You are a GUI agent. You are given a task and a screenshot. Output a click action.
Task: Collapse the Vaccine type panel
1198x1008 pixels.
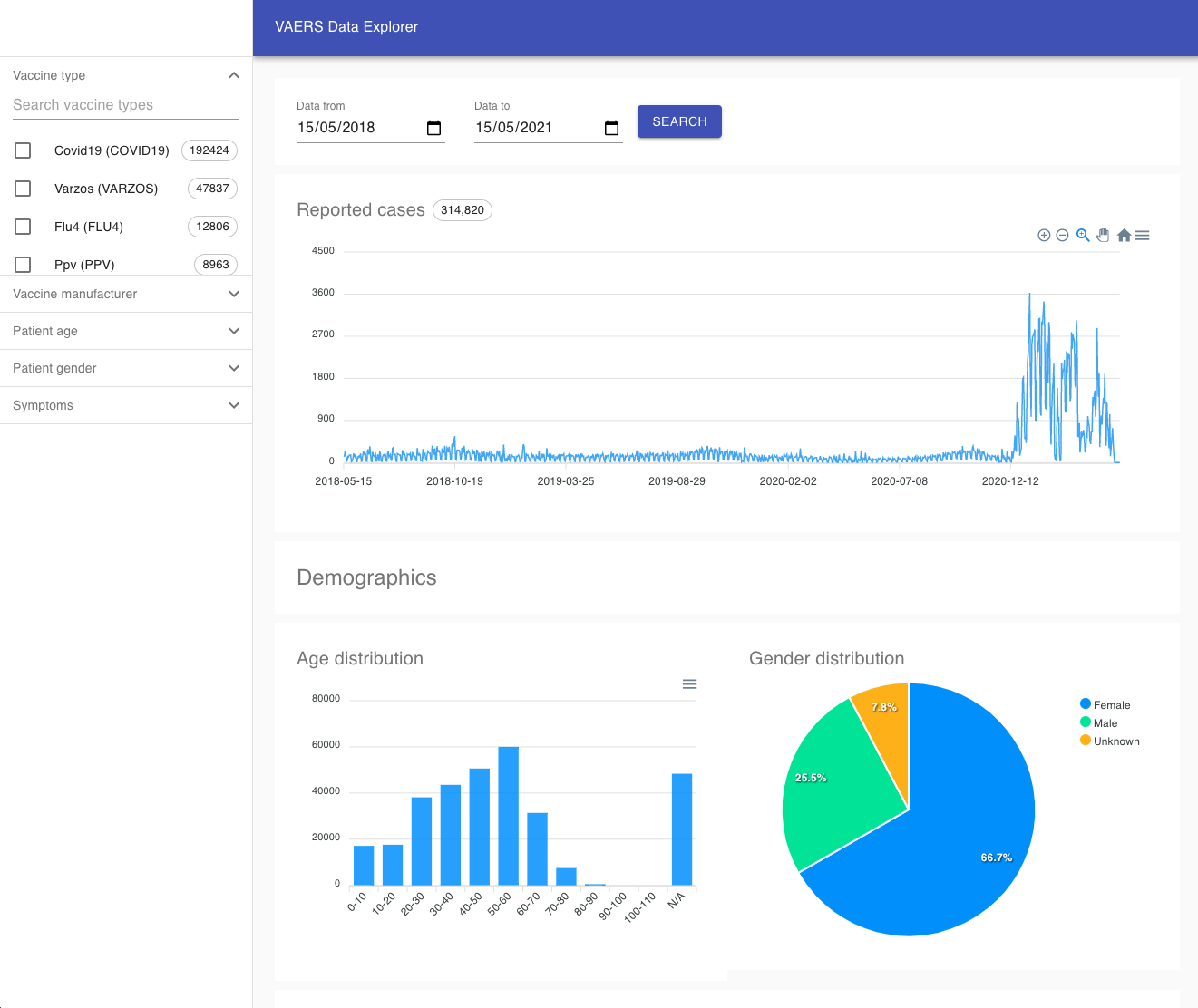coord(234,75)
